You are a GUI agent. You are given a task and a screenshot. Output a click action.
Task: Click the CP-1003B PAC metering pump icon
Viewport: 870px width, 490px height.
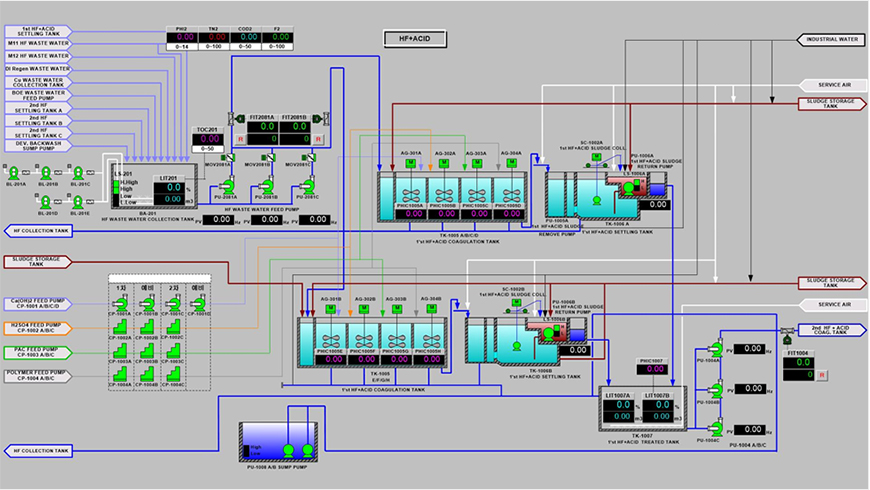click(148, 352)
